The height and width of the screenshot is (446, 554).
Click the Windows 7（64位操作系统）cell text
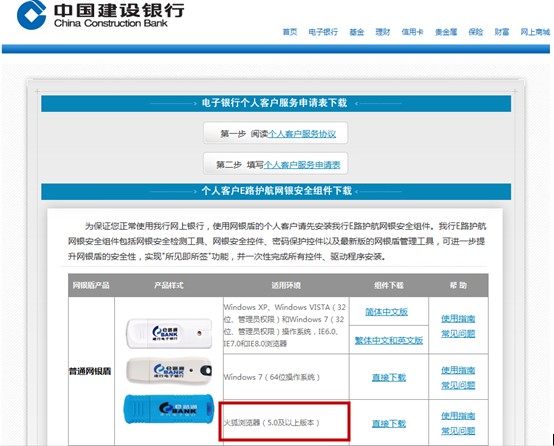coord(272,377)
